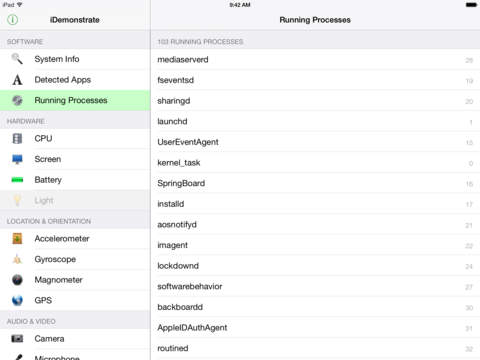Select the installd process row
This screenshot has height=360, width=480.
[x=315, y=204]
